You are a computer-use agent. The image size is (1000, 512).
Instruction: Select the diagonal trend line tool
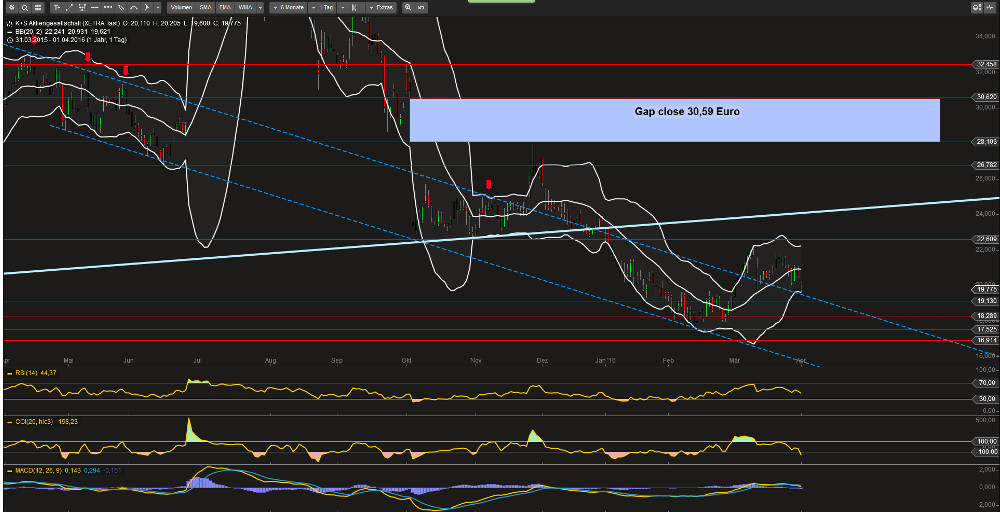pos(70,8)
